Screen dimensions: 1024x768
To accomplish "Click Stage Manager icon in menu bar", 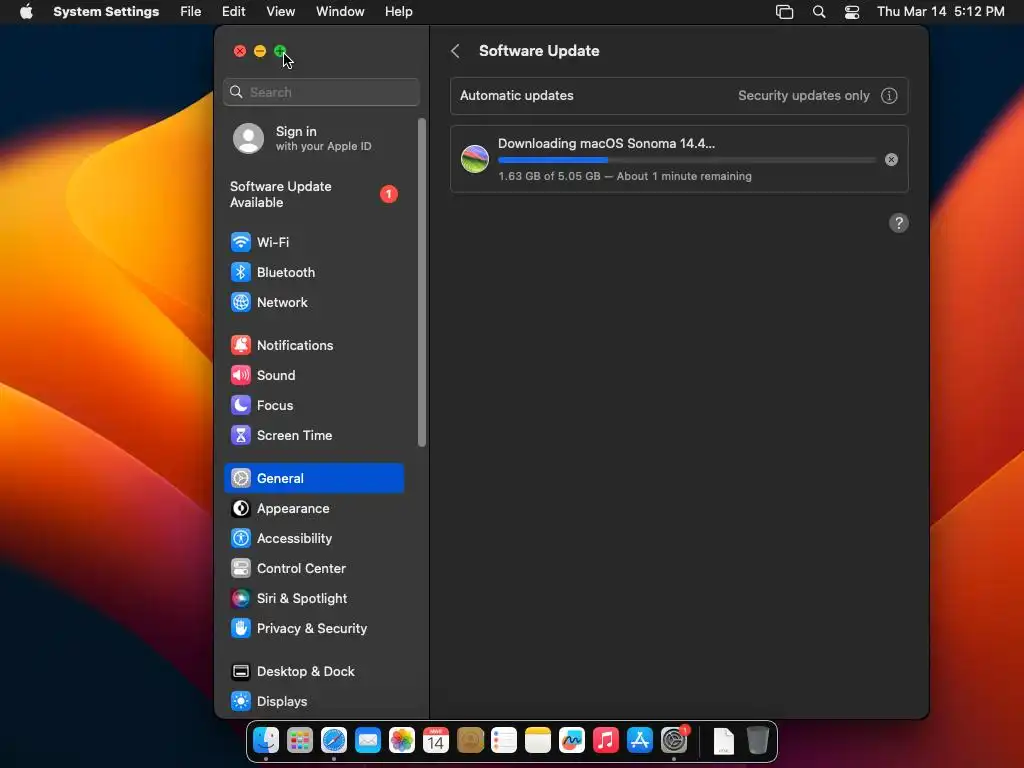I will 784,12.
